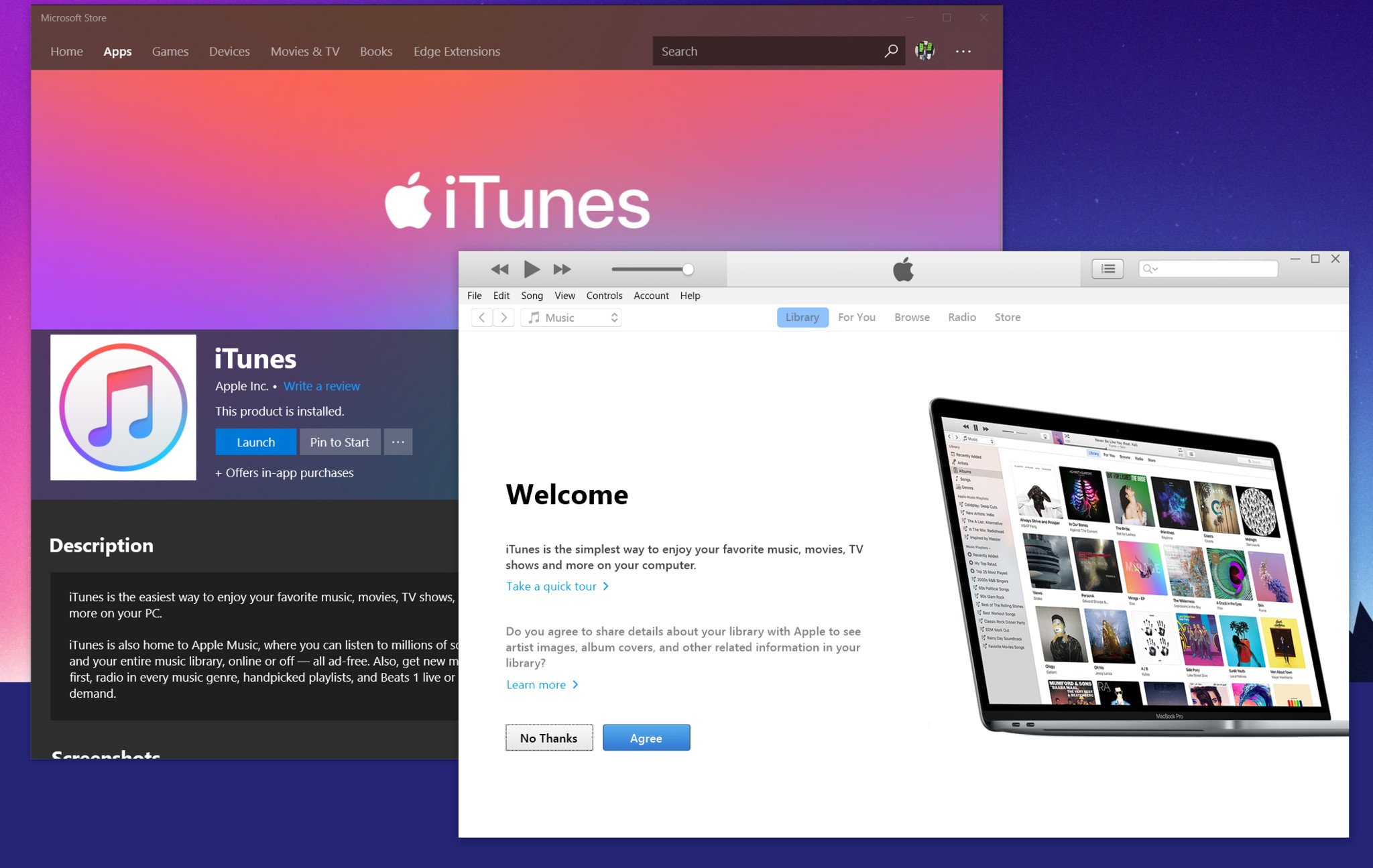
Task: Click the Launch button for iTunes
Action: [255, 441]
